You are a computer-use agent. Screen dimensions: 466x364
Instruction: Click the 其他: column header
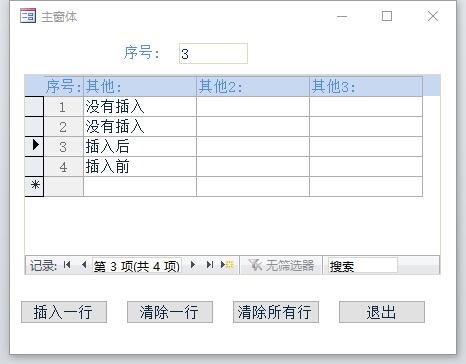pyautogui.click(x=140, y=86)
